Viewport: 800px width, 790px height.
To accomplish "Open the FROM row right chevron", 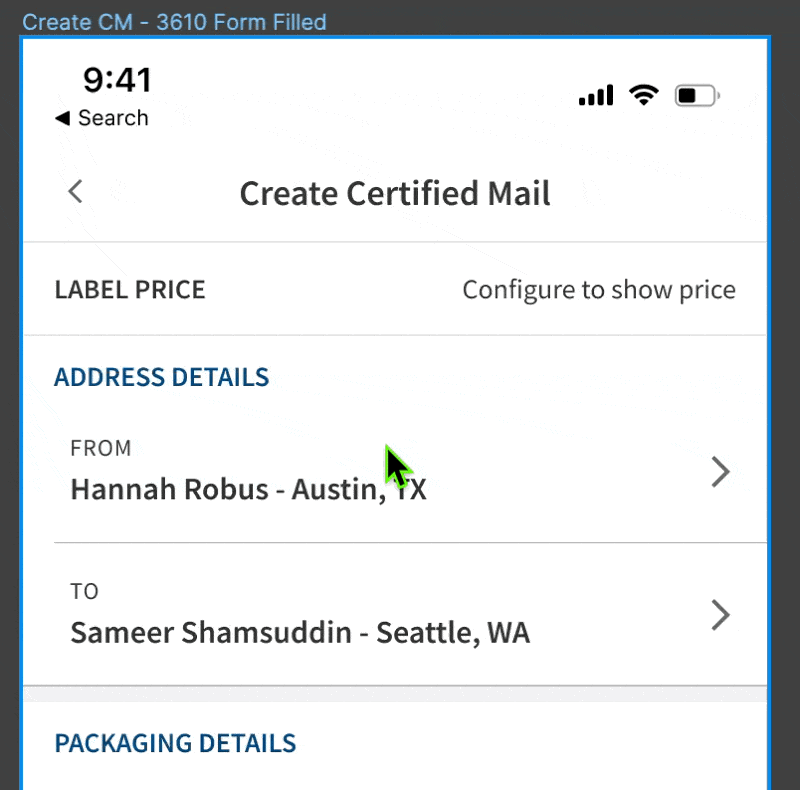I will (720, 472).
